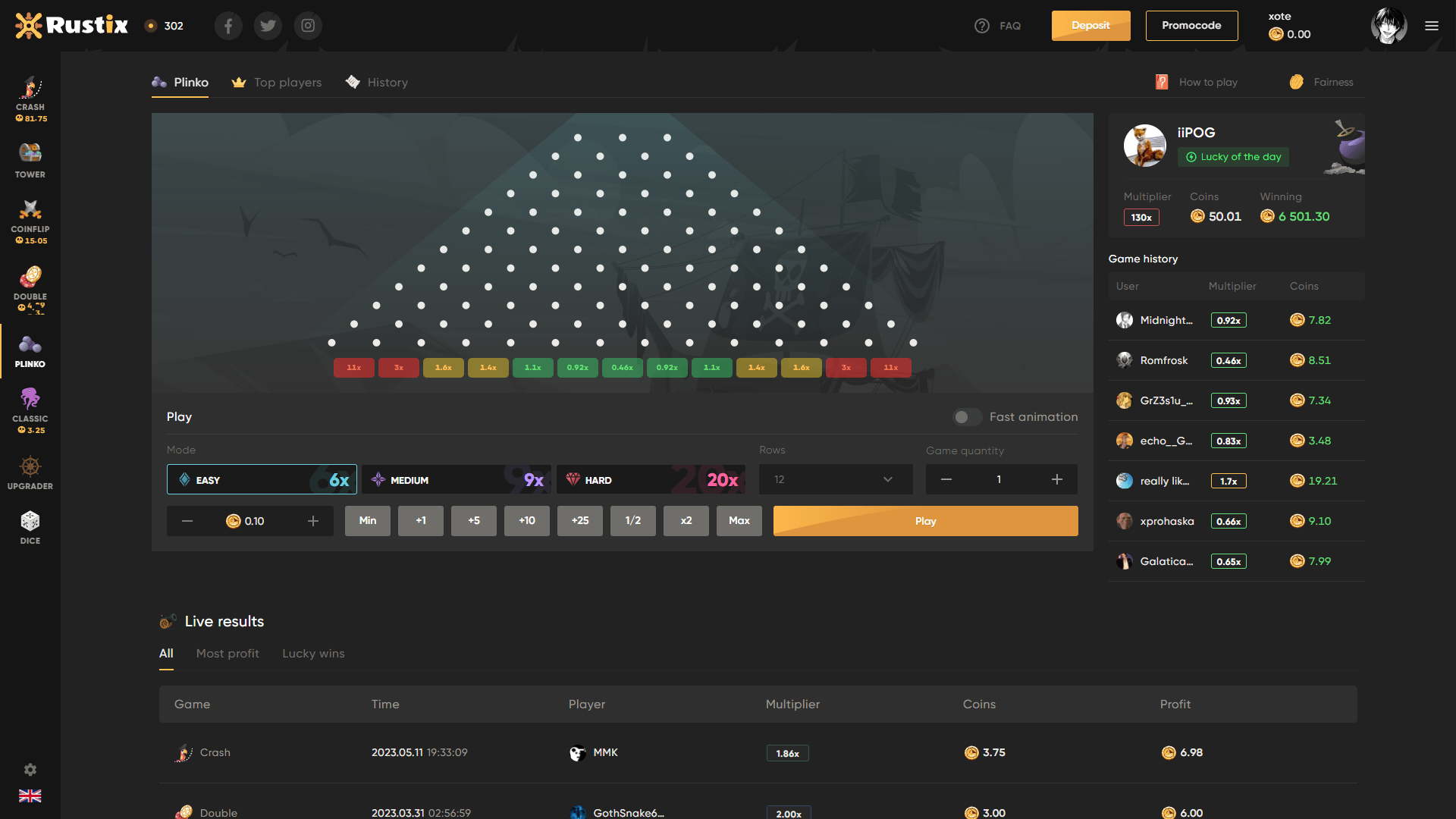The width and height of the screenshot is (1456, 819).
Task: Click the orange Play button
Action: pyautogui.click(x=926, y=521)
